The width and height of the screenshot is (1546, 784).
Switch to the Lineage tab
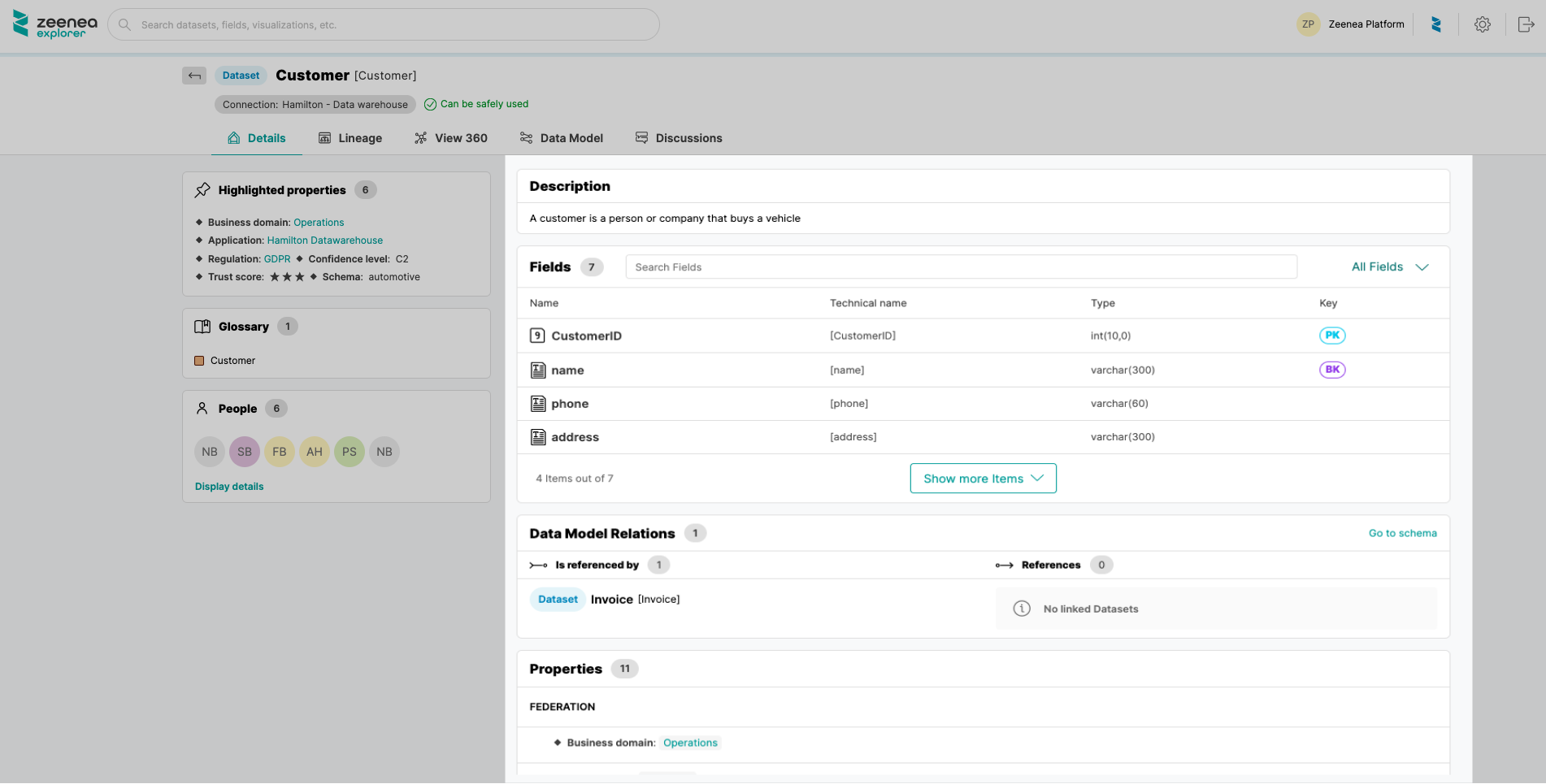[x=350, y=138]
